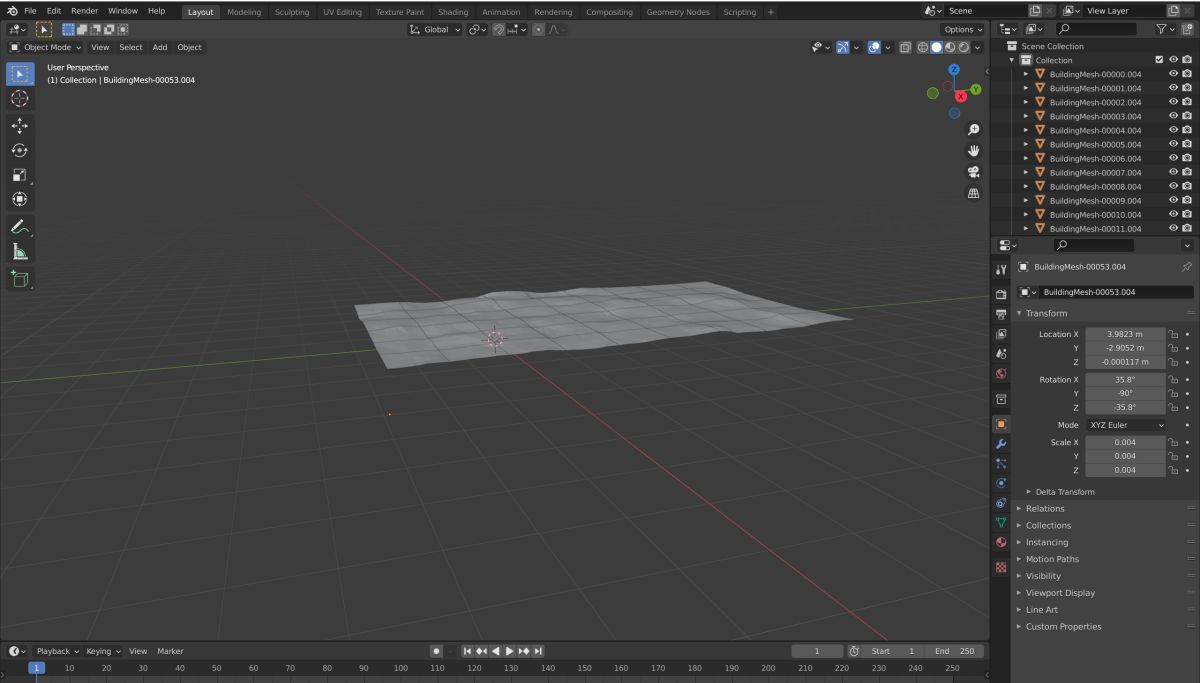Screen dimensions: 1200x683
Task: Disable render camera for BuildingMesh-00005.004
Action: pyautogui.click(x=1187, y=144)
